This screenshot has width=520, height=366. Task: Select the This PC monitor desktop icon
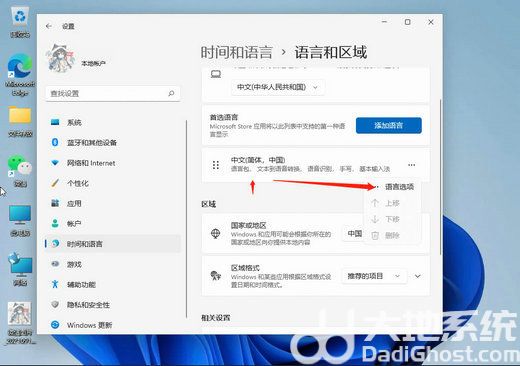click(x=20, y=220)
